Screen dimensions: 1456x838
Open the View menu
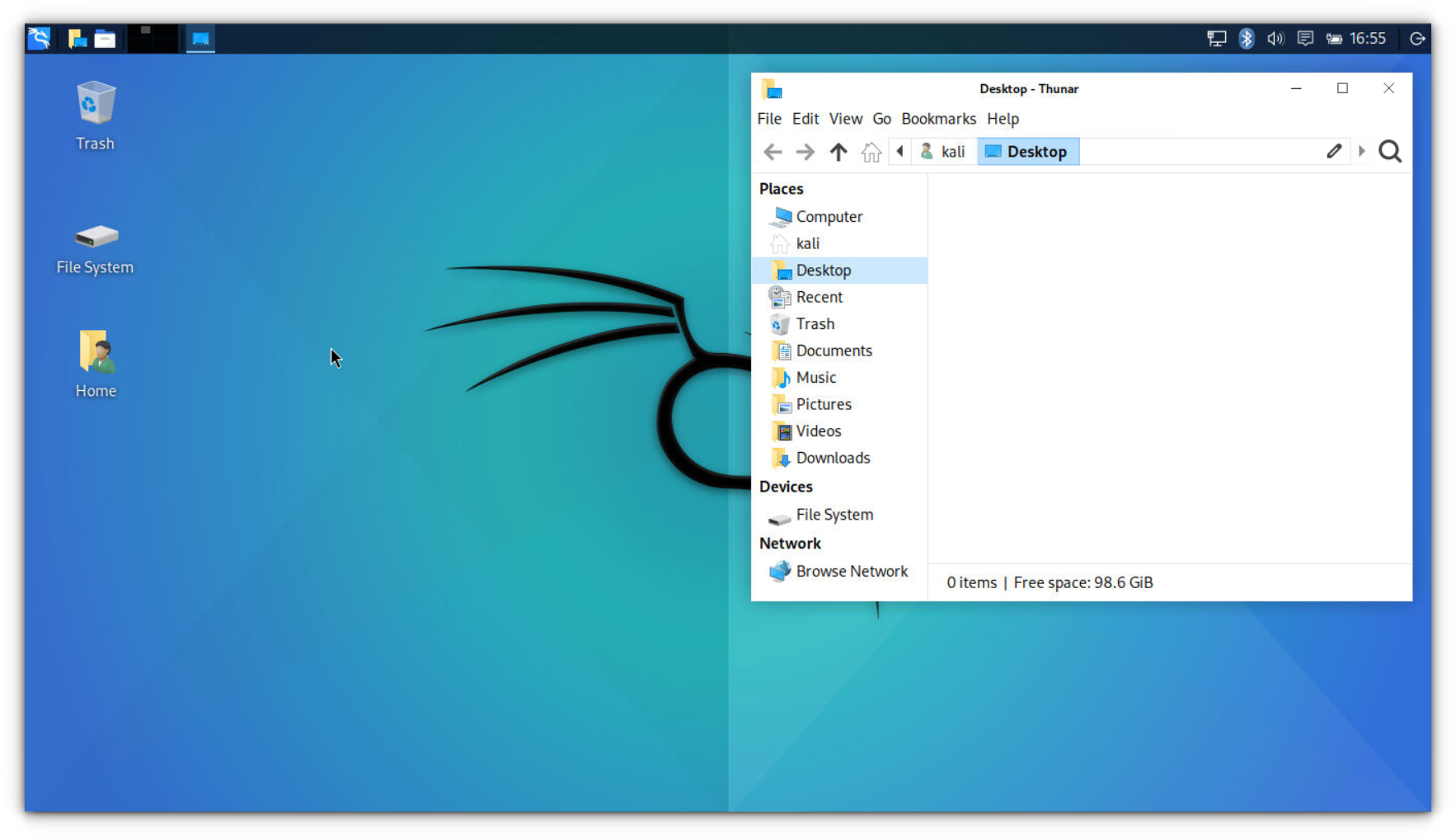pos(845,119)
